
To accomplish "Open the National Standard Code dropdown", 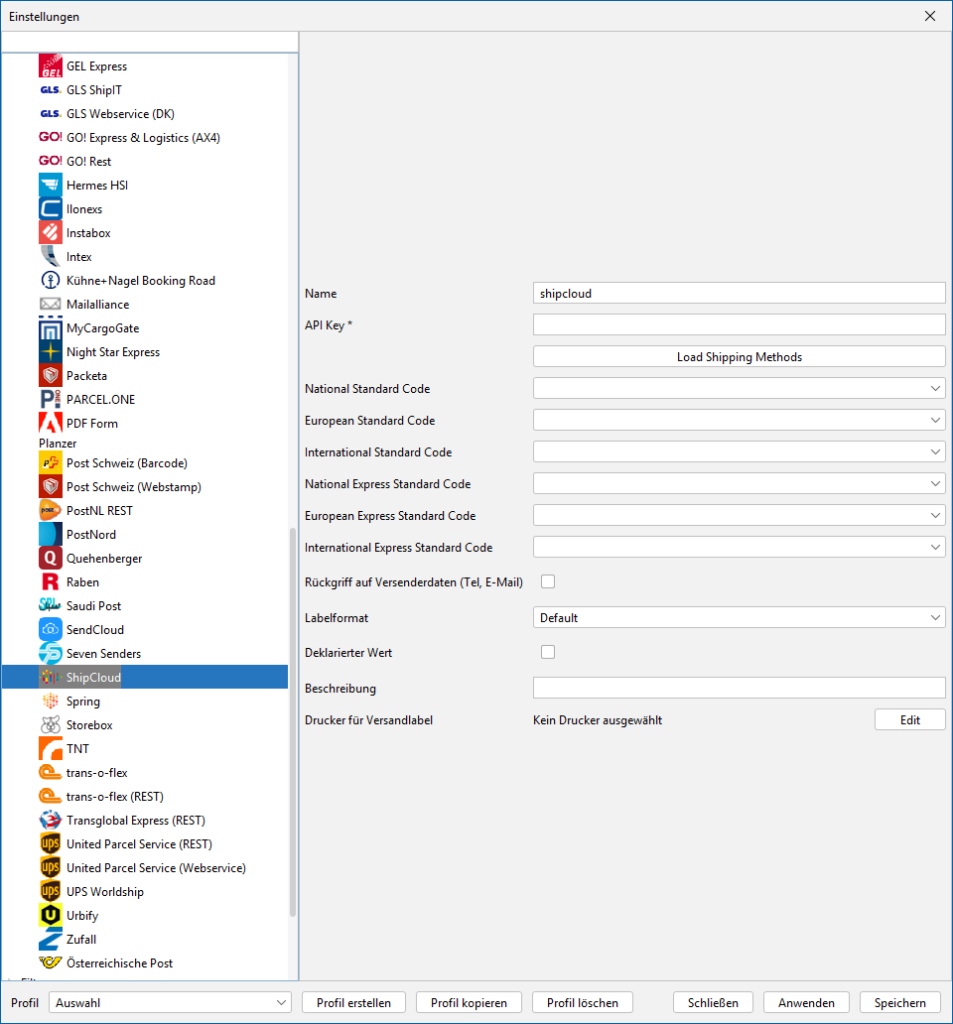I will pyautogui.click(x=738, y=388).
